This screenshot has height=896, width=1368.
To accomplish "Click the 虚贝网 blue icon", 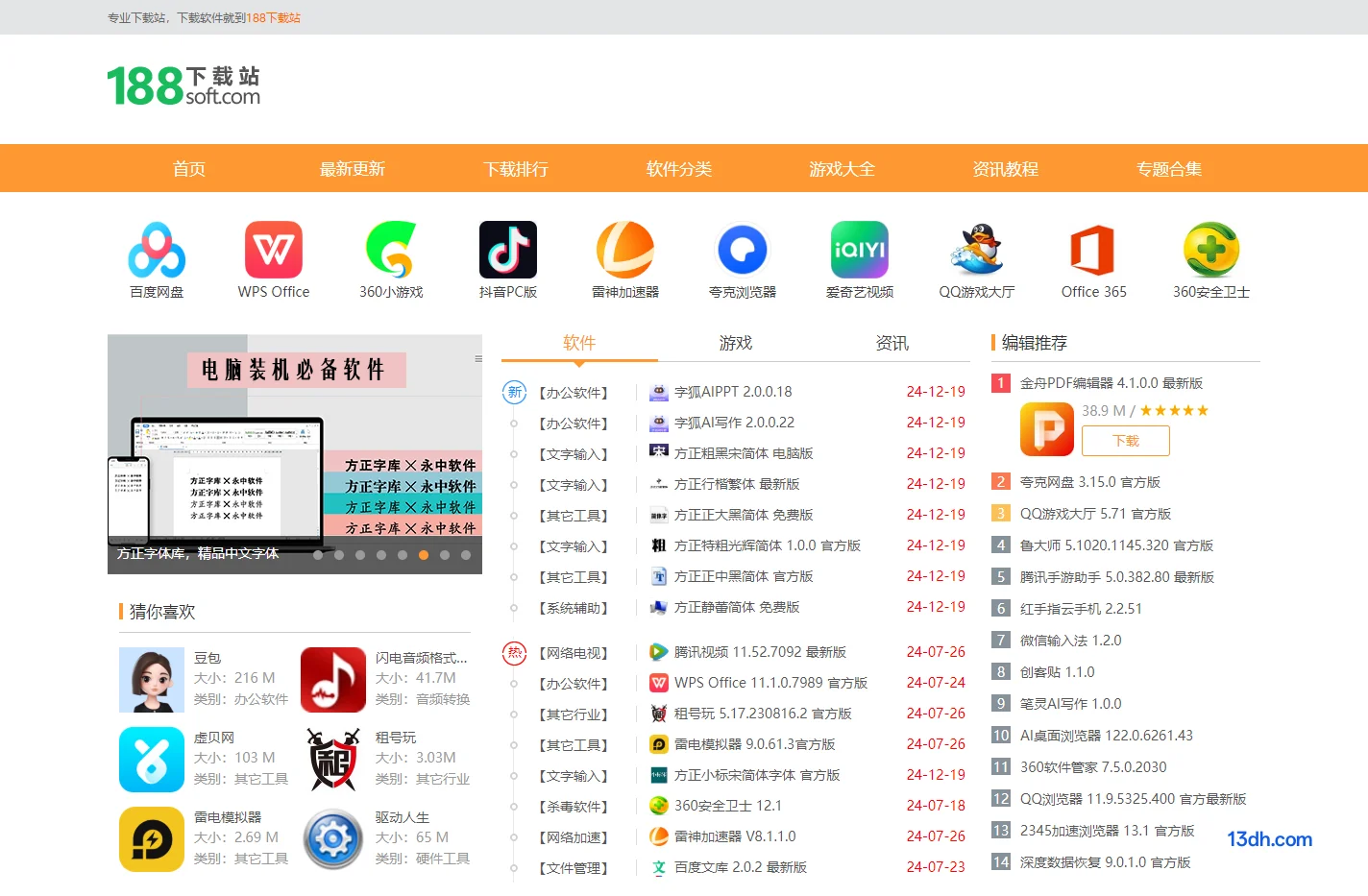I will coord(152,760).
